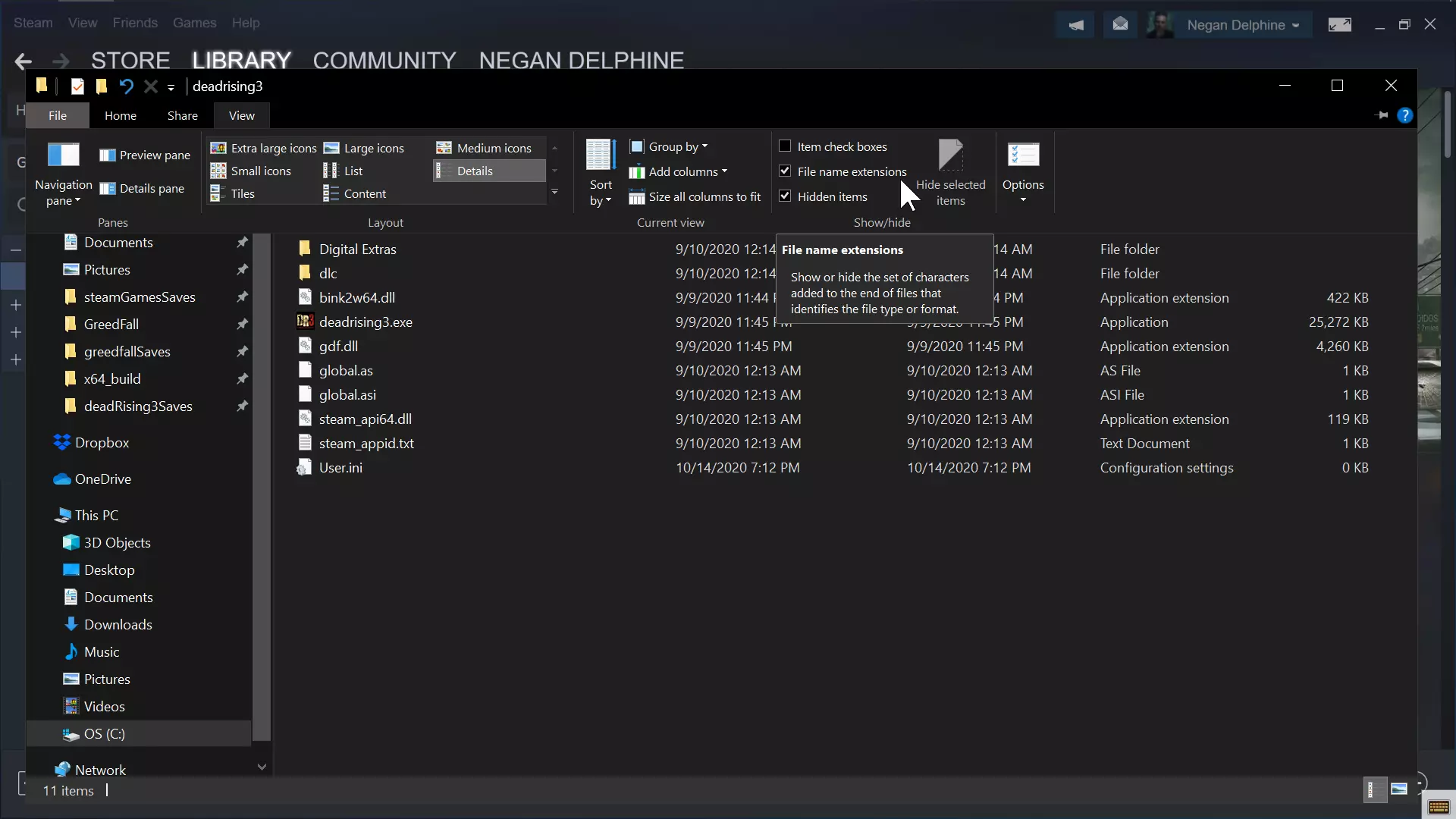
Task: Click the blue help question mark icon
Action: coord(1404,115)
